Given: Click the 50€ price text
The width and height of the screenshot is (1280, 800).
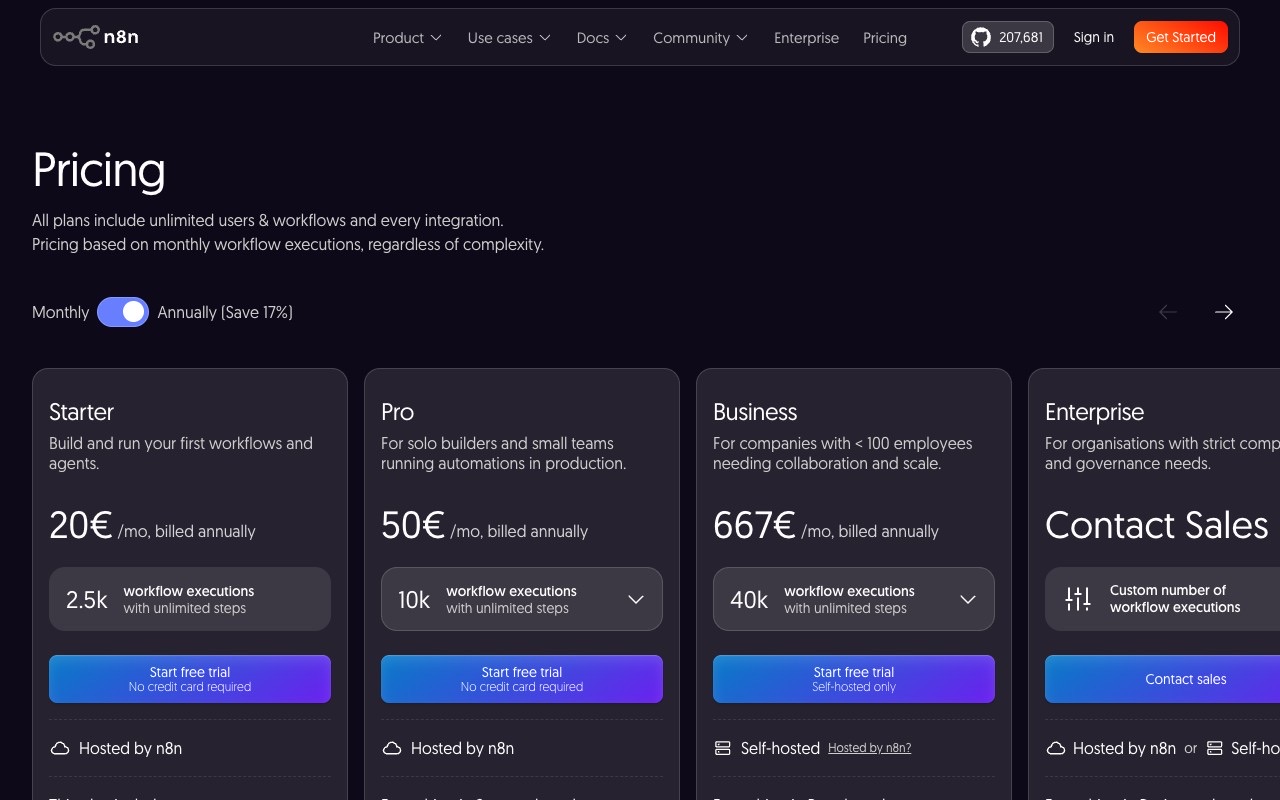Looking at the screenshot, I should click(x=412, y=525).
